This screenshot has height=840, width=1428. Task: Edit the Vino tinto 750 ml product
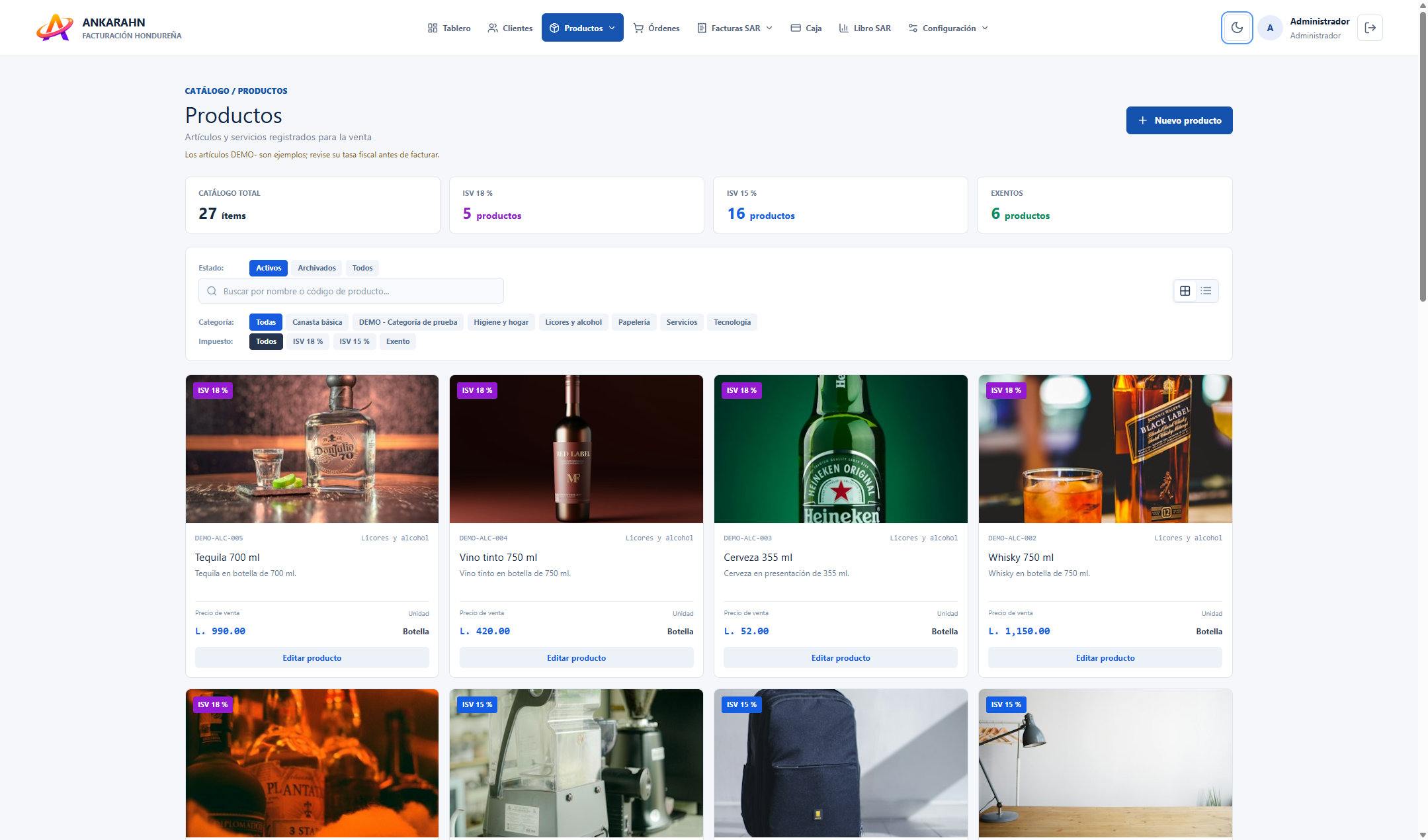click(x=576, y=657)
